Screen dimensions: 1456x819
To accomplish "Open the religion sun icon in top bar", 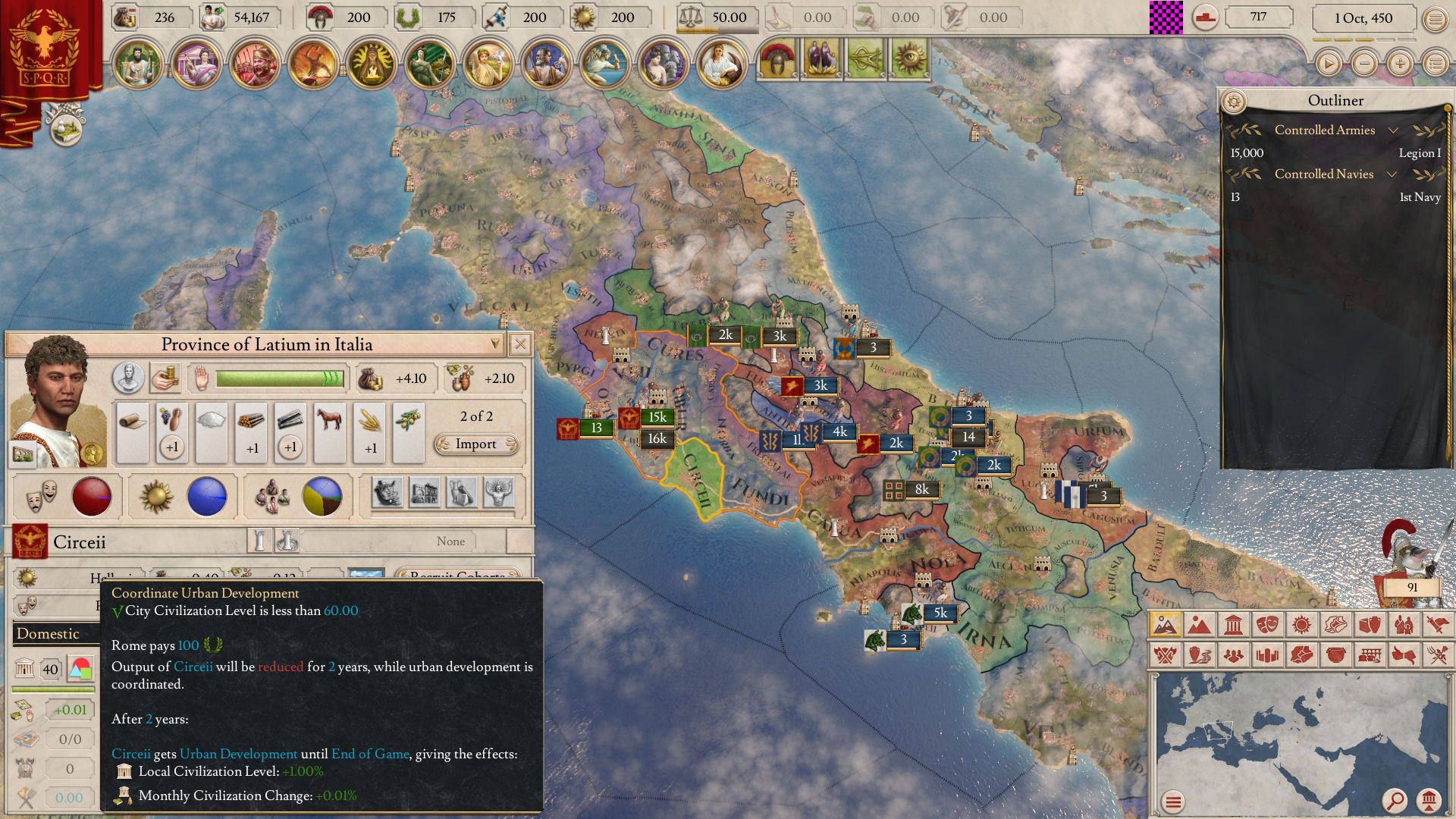I will (x=585, y=17).
